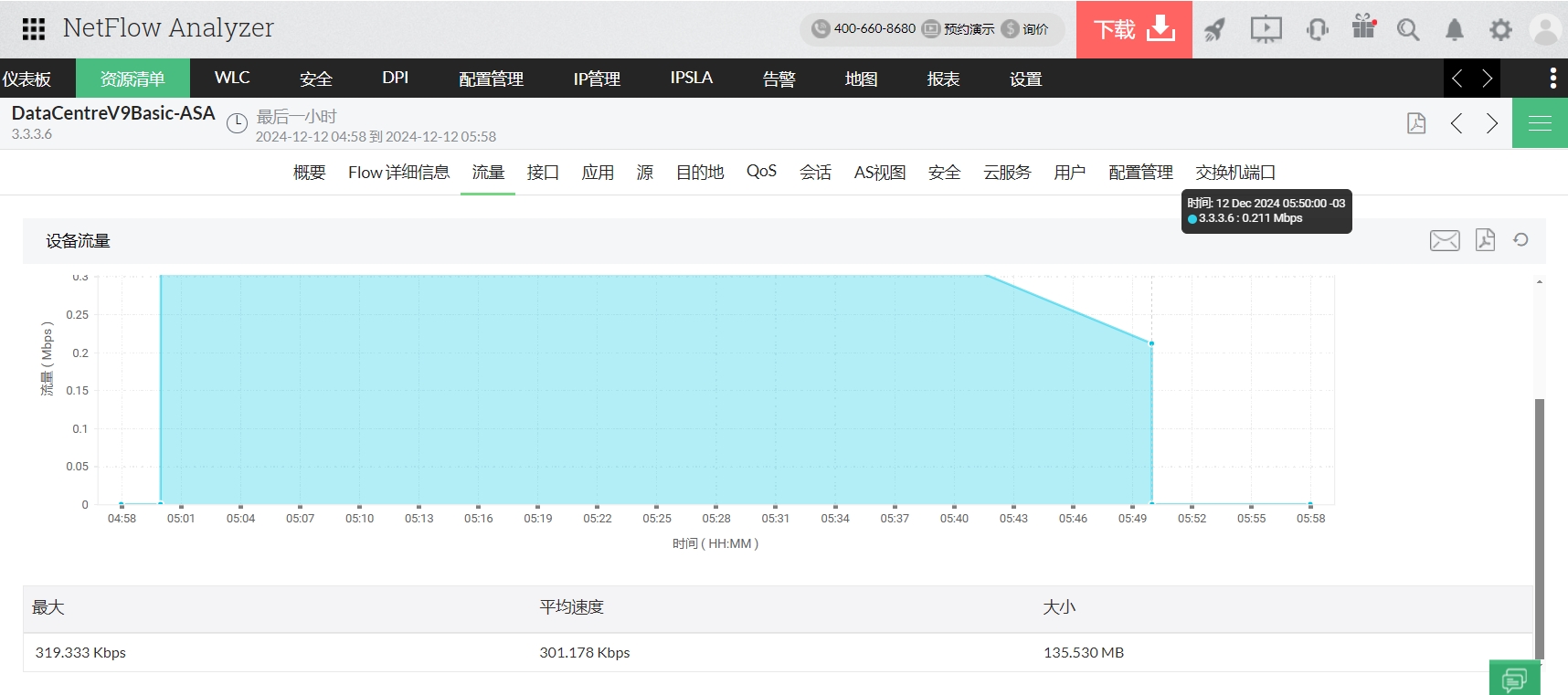Switch to the 目的地 tab

(700, 172)
